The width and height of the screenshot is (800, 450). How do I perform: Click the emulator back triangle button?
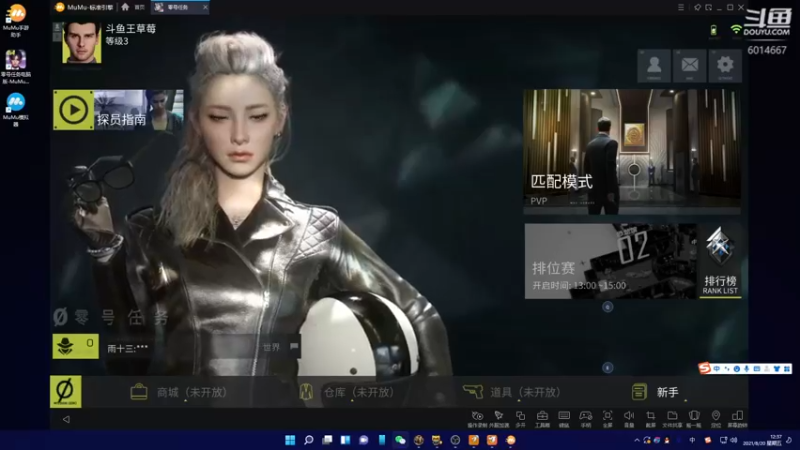point(66,419)
